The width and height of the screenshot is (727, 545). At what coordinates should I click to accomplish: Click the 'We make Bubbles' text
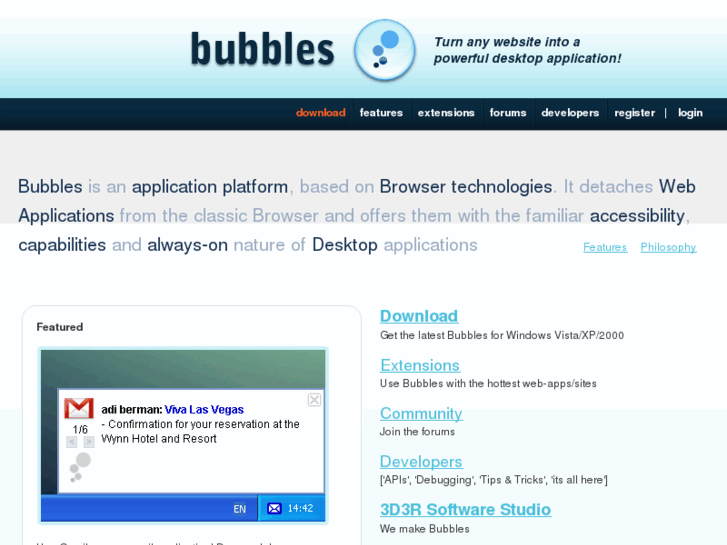[x=424, y=529]
